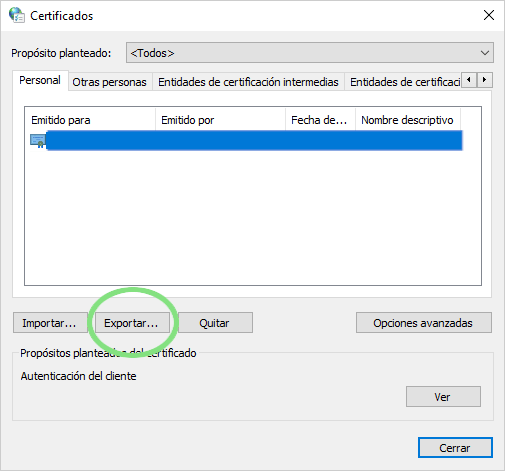Select the certificate icon in the list row
The width and height of the screenshot is (505, 471).
coord(38,141)
